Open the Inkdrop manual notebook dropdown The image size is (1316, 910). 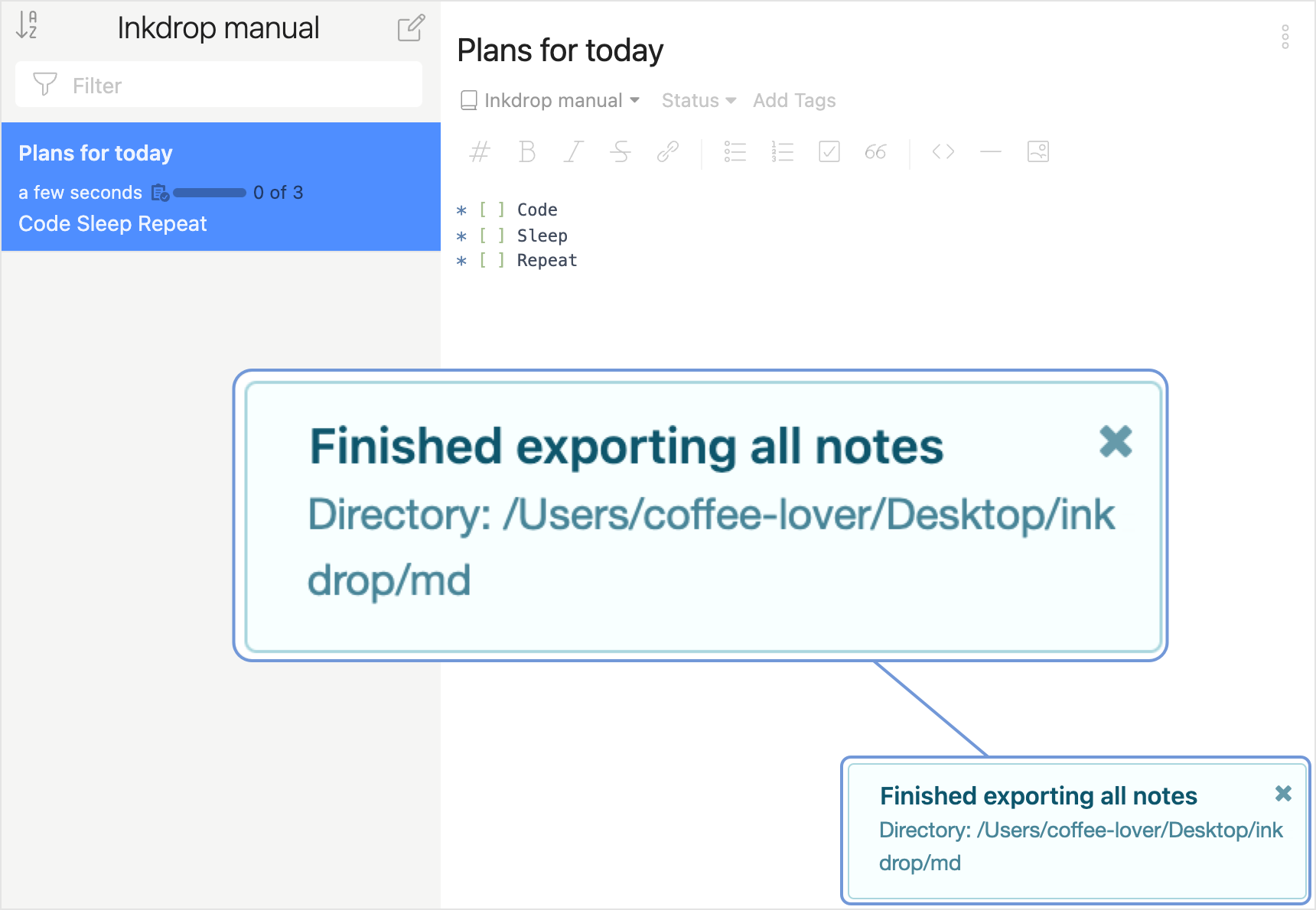551,101
